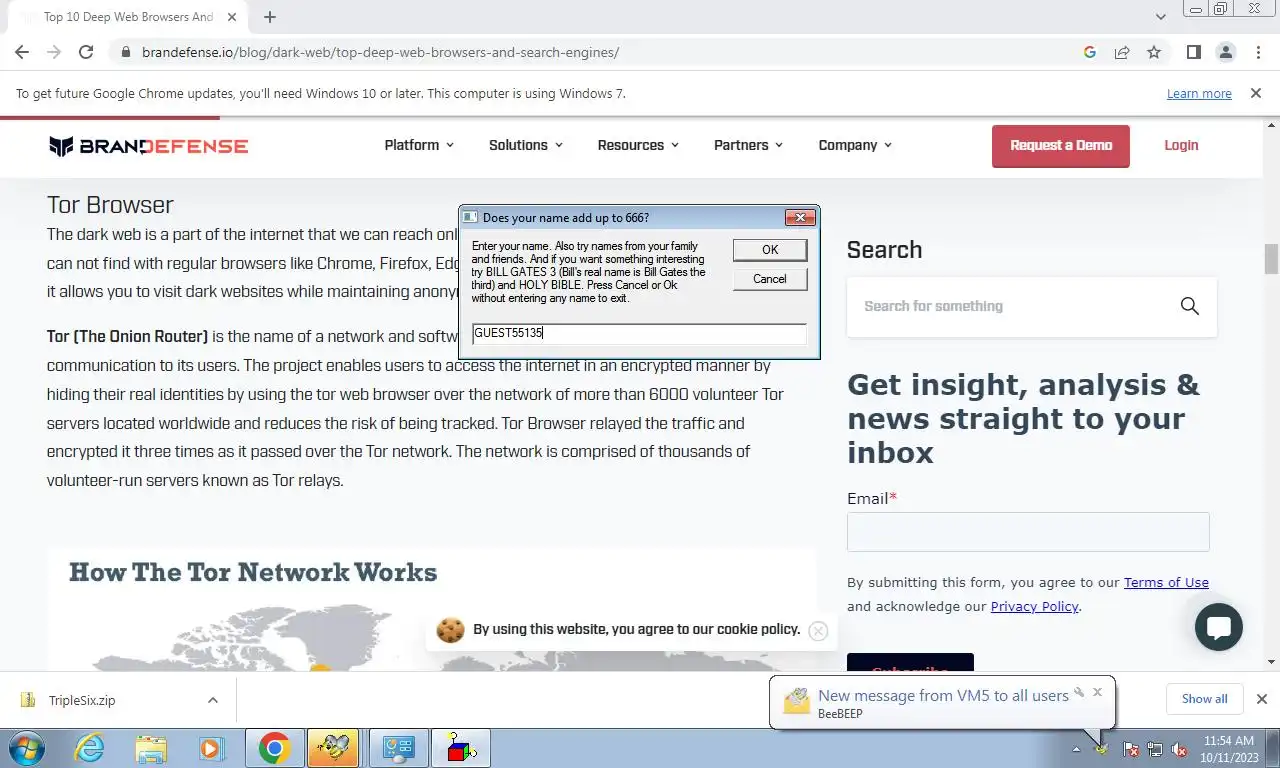
Task: Go forward in Chrome history
Action: click(x=54, y=52)
